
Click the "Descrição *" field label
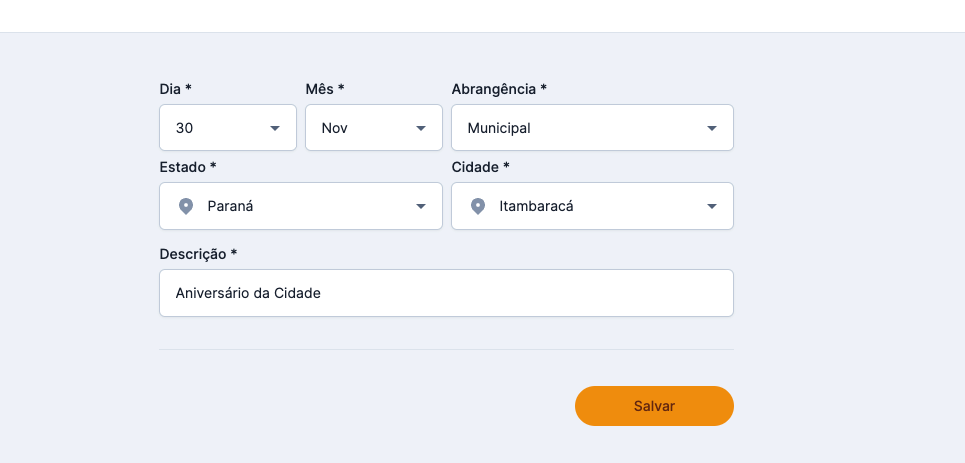tap(198, 254)
